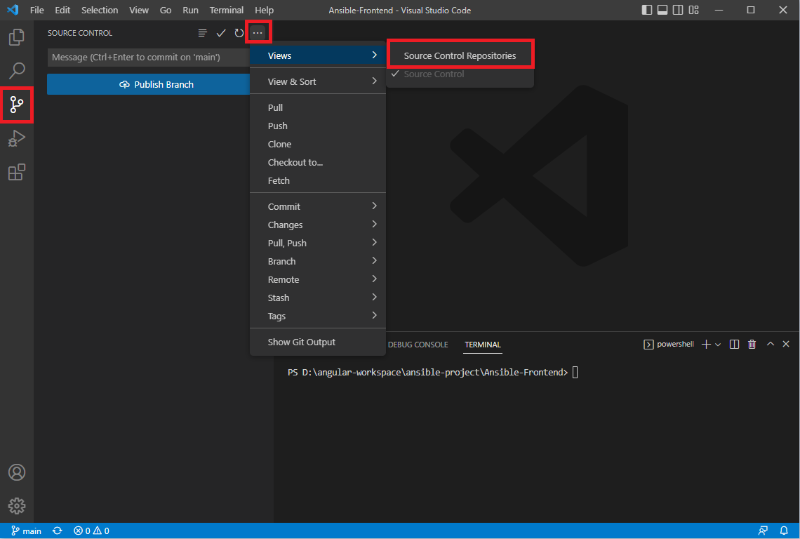The width and height of the screenshot is (800, 539).
Task: Open the Extensions view icon
Action: pos(16,172)
